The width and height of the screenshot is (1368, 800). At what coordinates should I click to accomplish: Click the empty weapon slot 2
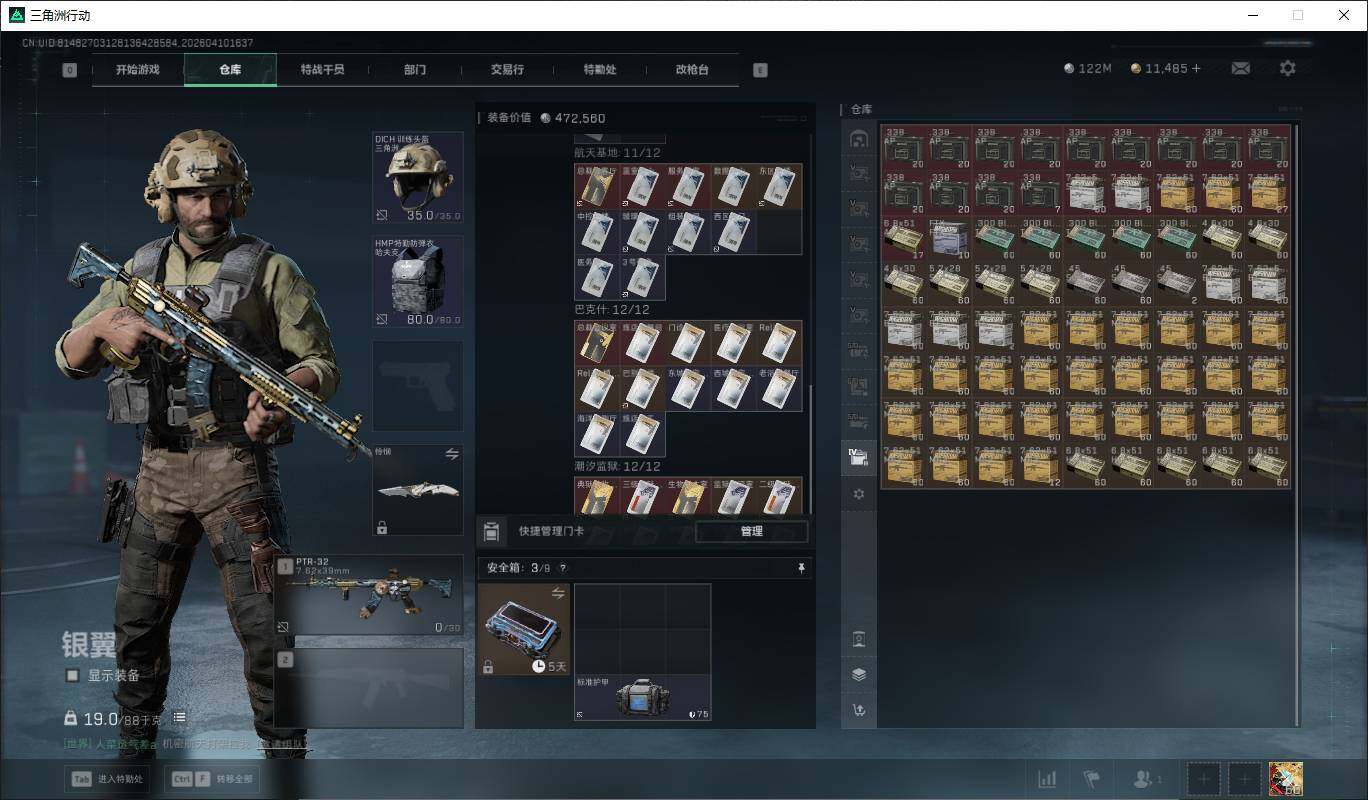click(x=369, y=687)
